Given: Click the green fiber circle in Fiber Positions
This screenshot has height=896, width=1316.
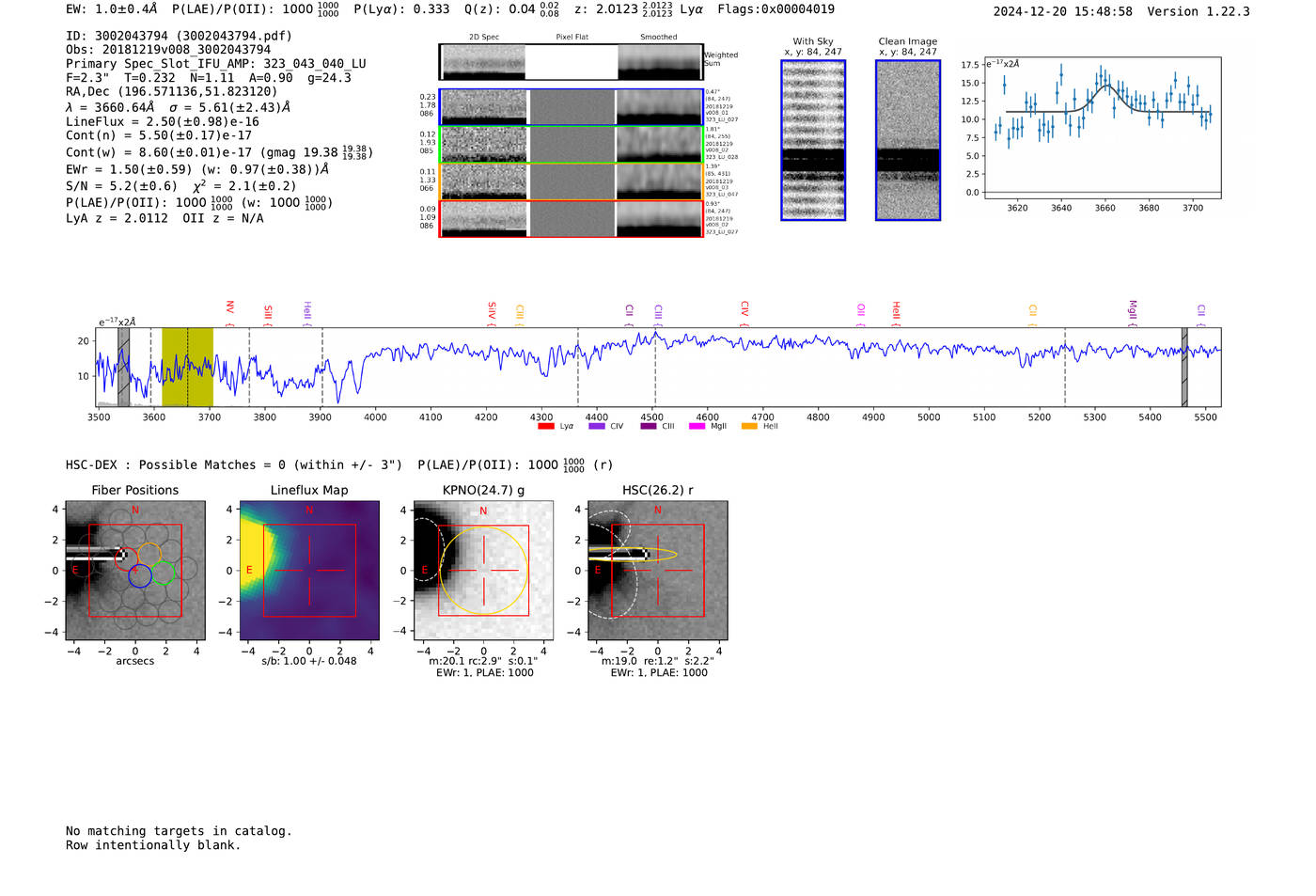Looking at the screenshot, I should [164, 573].
